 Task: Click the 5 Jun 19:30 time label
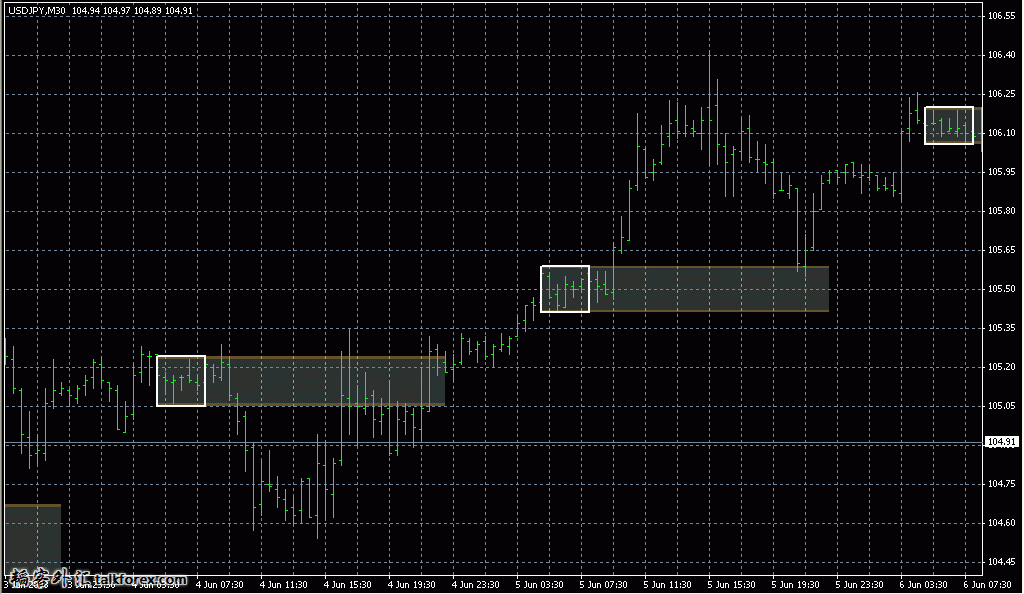click(x=795, y=585)
